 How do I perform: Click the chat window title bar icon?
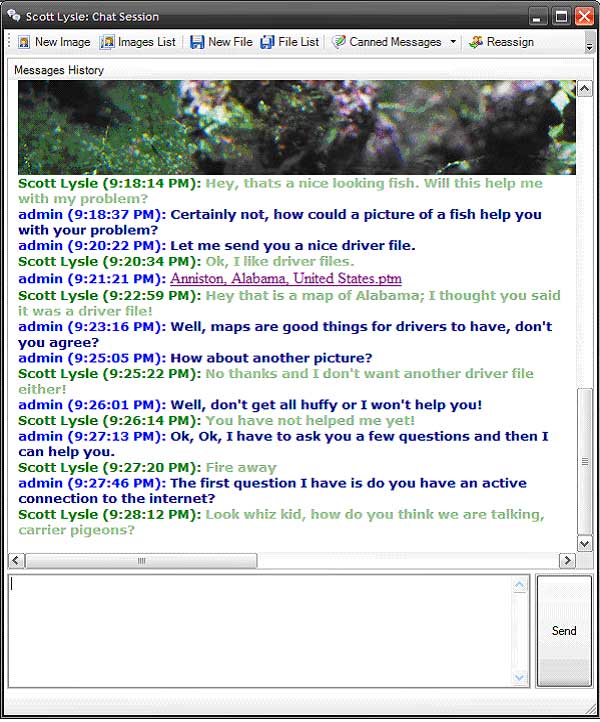[14, 16]
